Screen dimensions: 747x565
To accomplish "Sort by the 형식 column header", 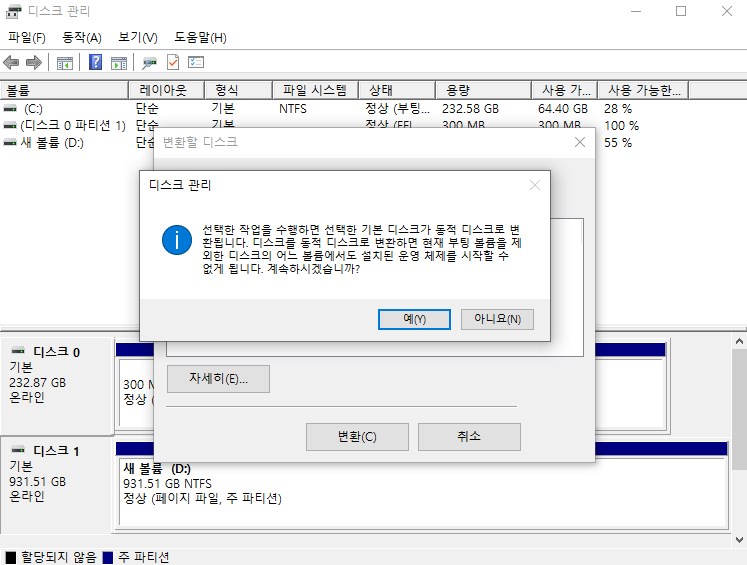I will click(x=238, y=90).
